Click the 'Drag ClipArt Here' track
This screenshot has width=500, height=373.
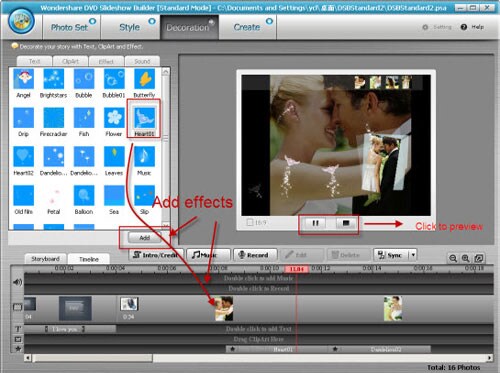point(259,339)
